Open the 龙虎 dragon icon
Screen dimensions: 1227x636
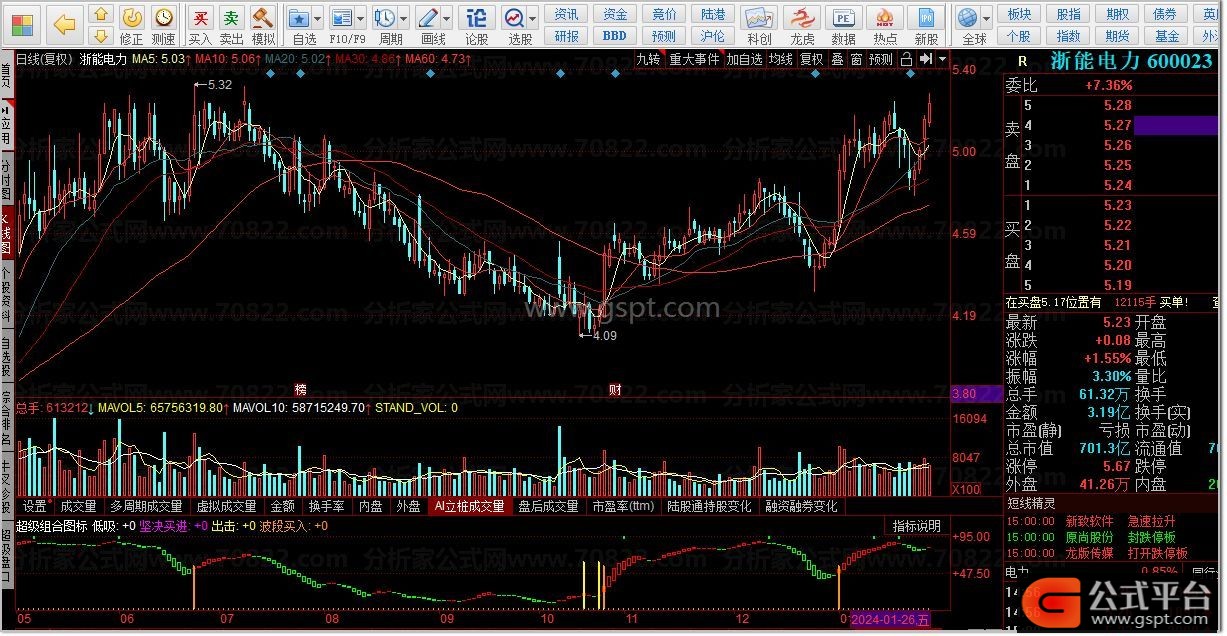coord(802,17)
